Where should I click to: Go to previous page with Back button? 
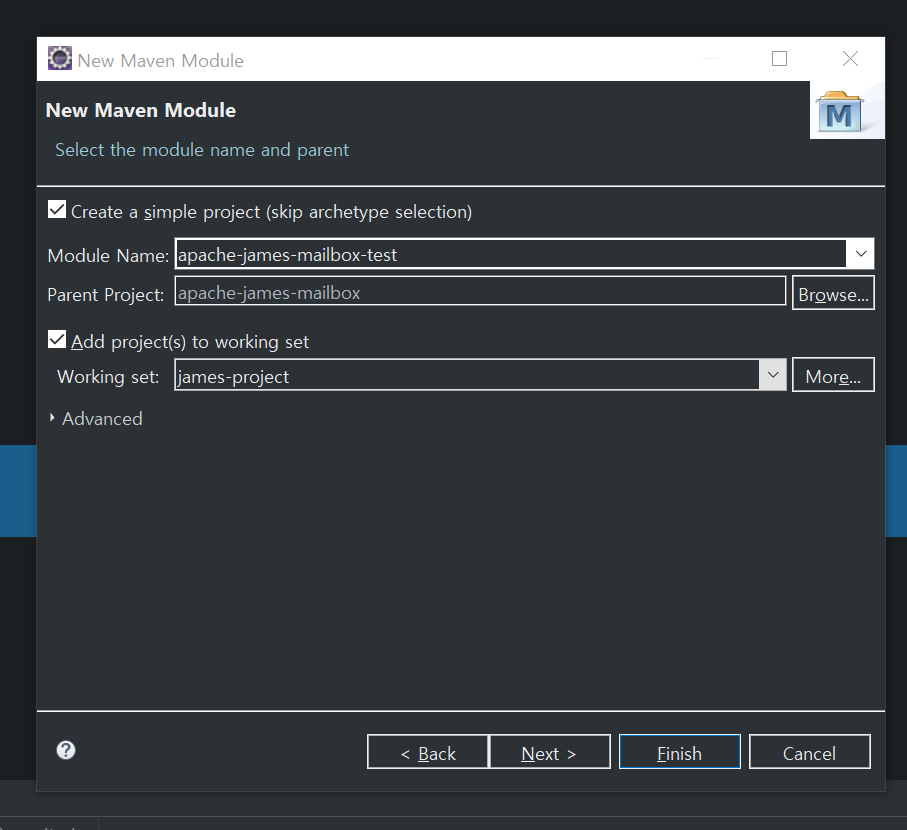click(428, 752)
